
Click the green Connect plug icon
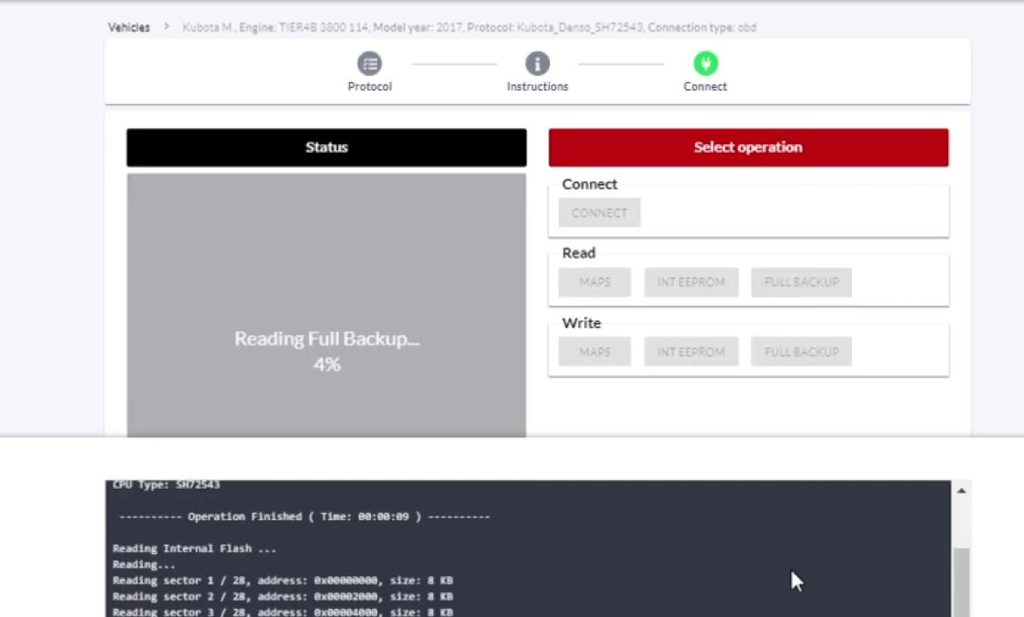705,64
